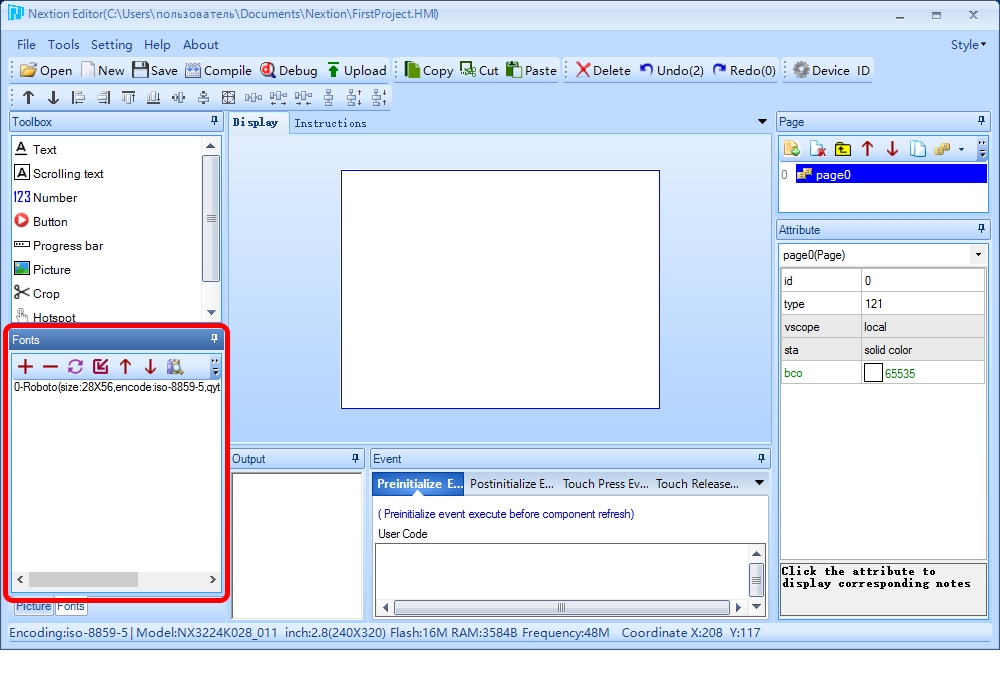Switch to Picture tab at bottom left
This screenshot has height=685, width=1000.
[34, 607]
